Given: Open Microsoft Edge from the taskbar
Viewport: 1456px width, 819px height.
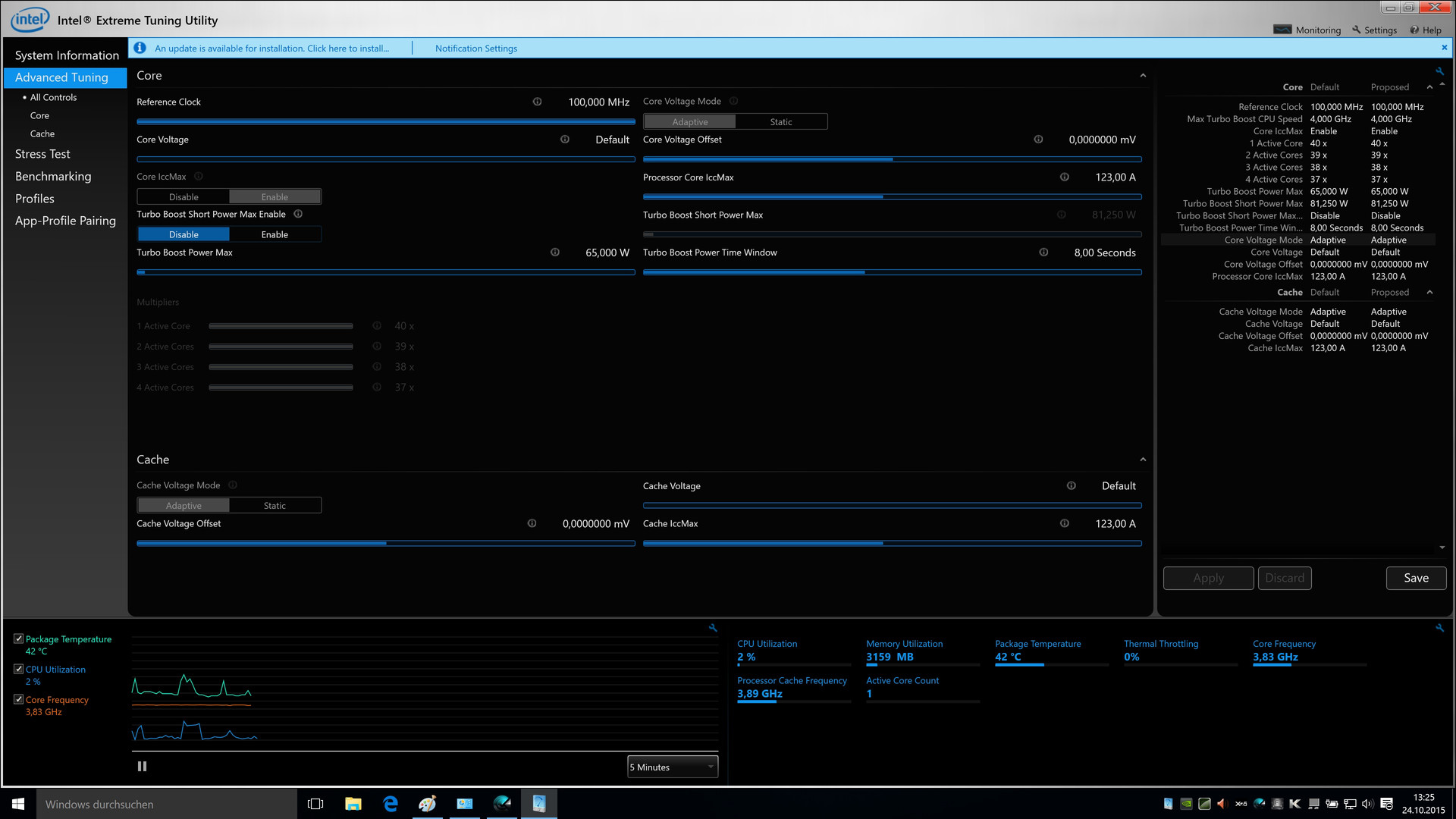Looking at the screenshot, I should [x=391, y=804].
